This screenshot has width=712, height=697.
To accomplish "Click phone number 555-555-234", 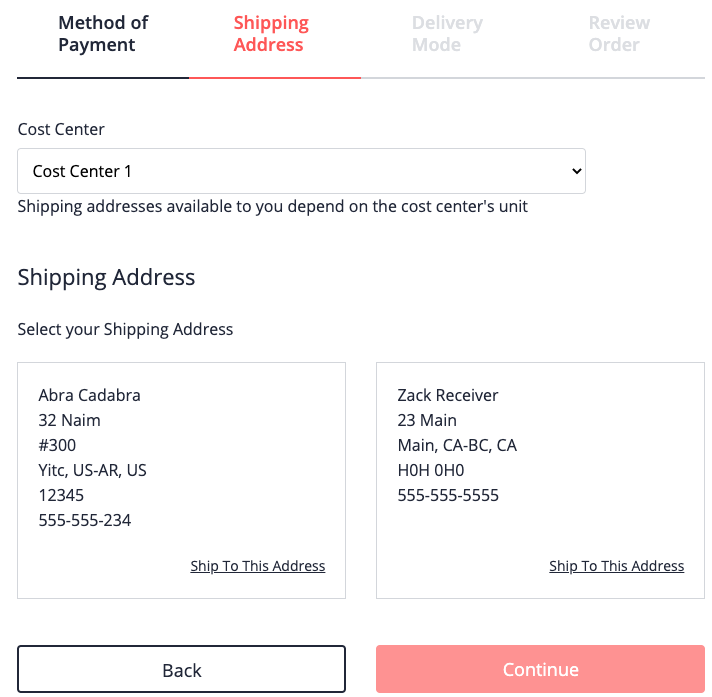I will tap(85, 520).
